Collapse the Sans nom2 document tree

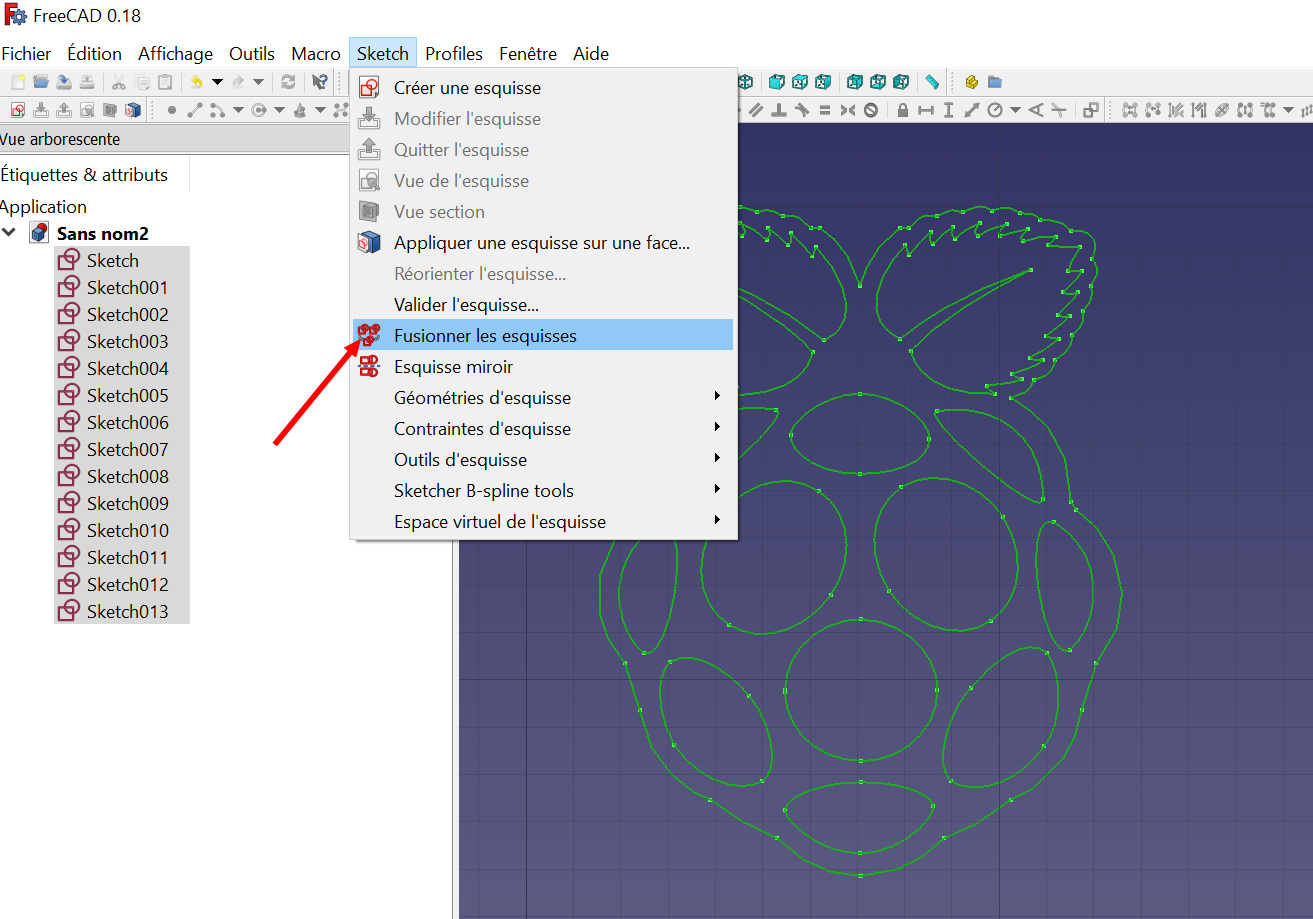pos(9,233)
